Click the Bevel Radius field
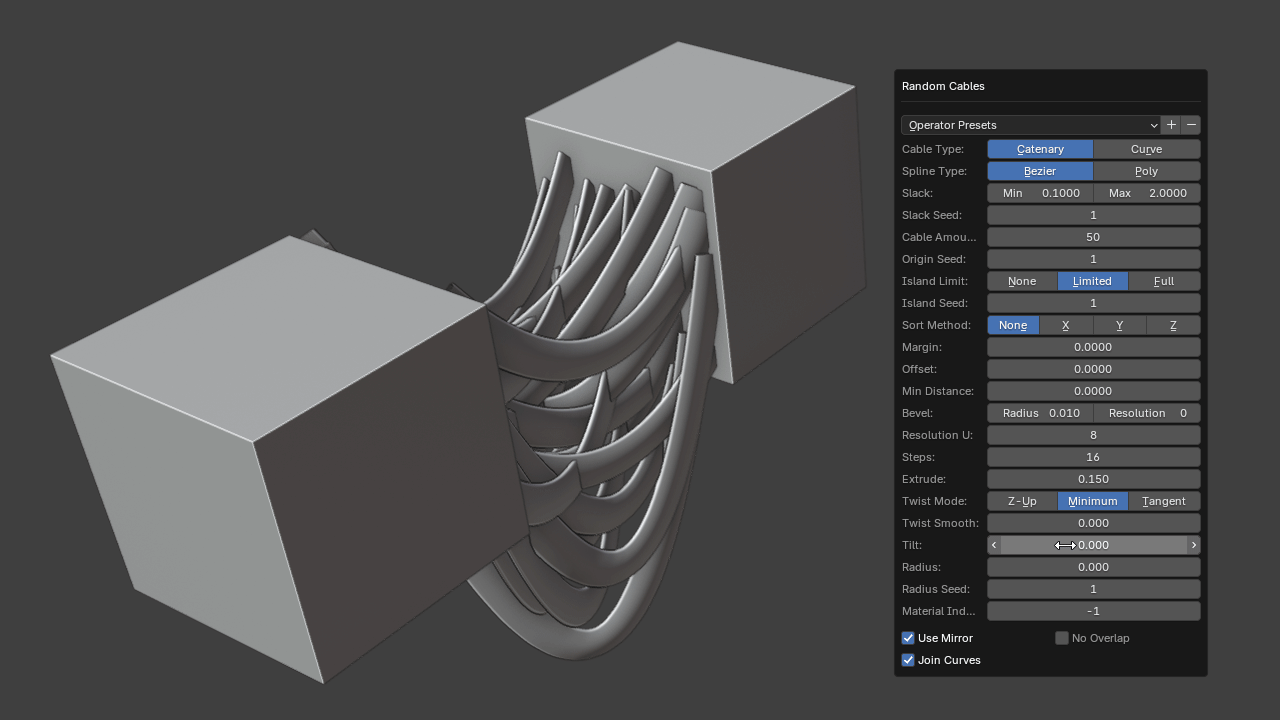The image size is (1280, 720). (1040, 413)
